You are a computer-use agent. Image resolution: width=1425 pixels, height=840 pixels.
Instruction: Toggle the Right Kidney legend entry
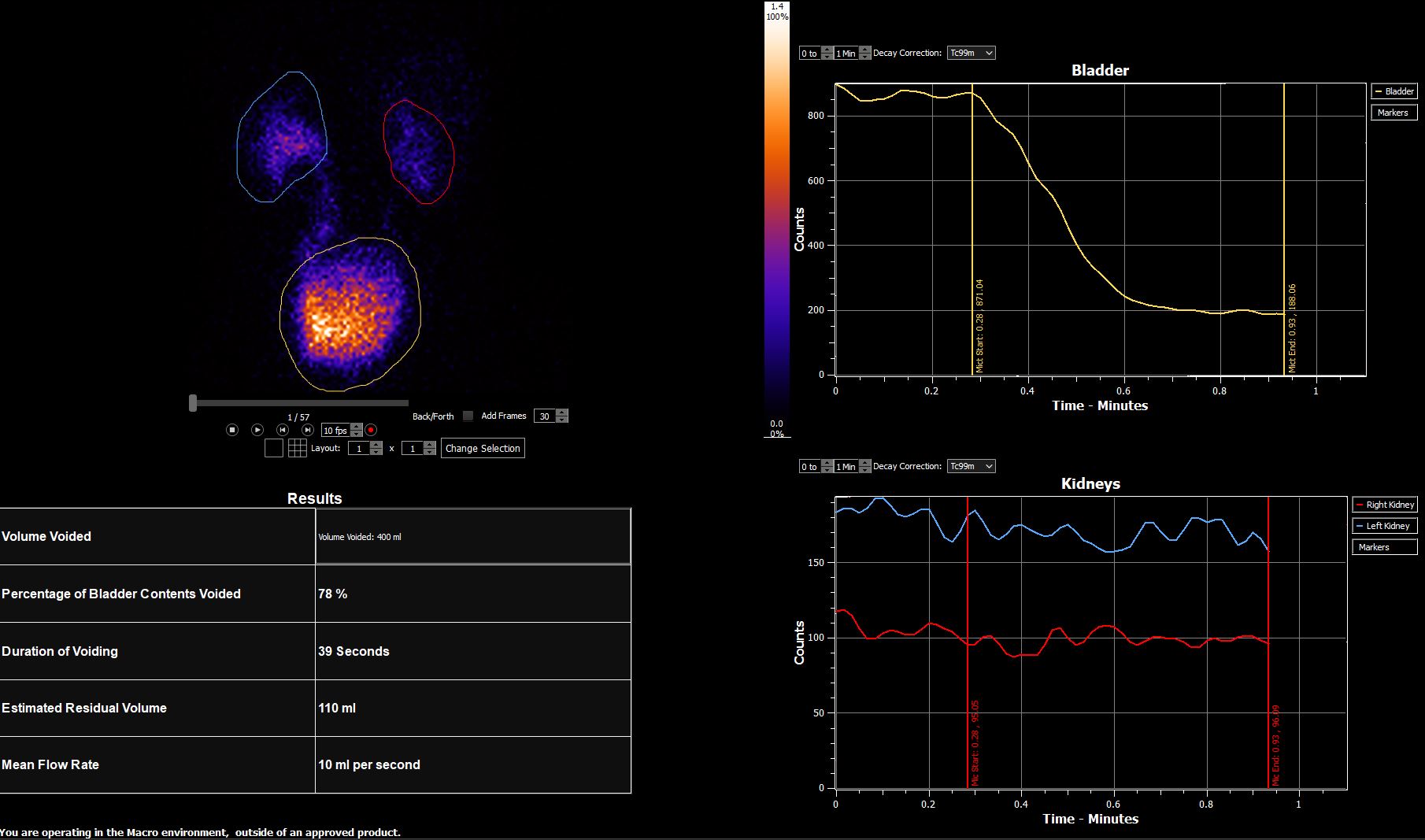pyautogui.click(x=1385, y=505)
